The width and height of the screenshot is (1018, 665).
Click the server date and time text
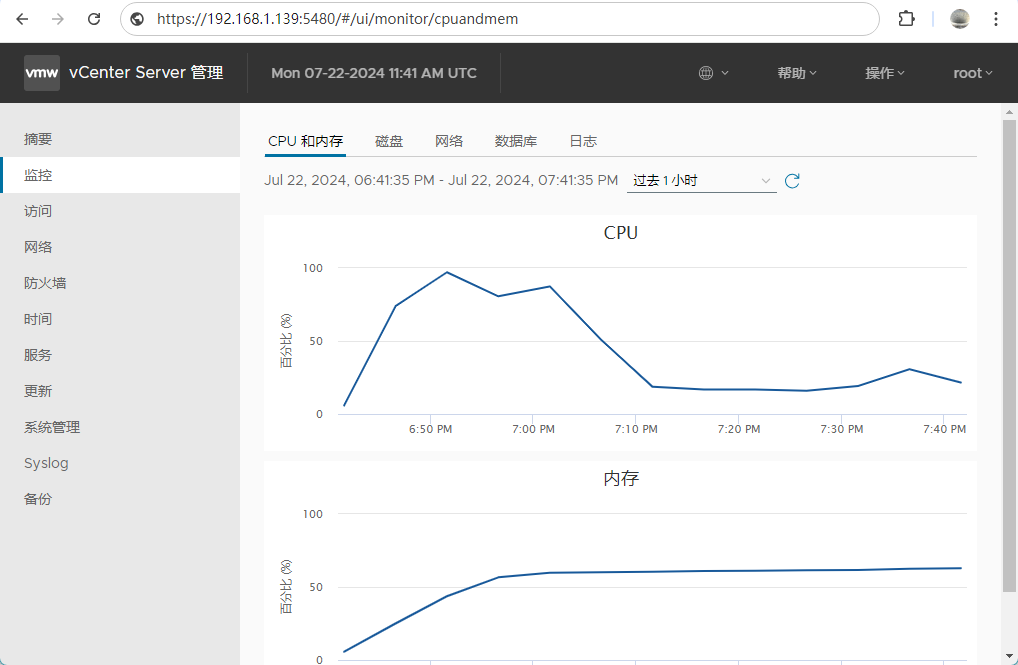tap(374, 73)
